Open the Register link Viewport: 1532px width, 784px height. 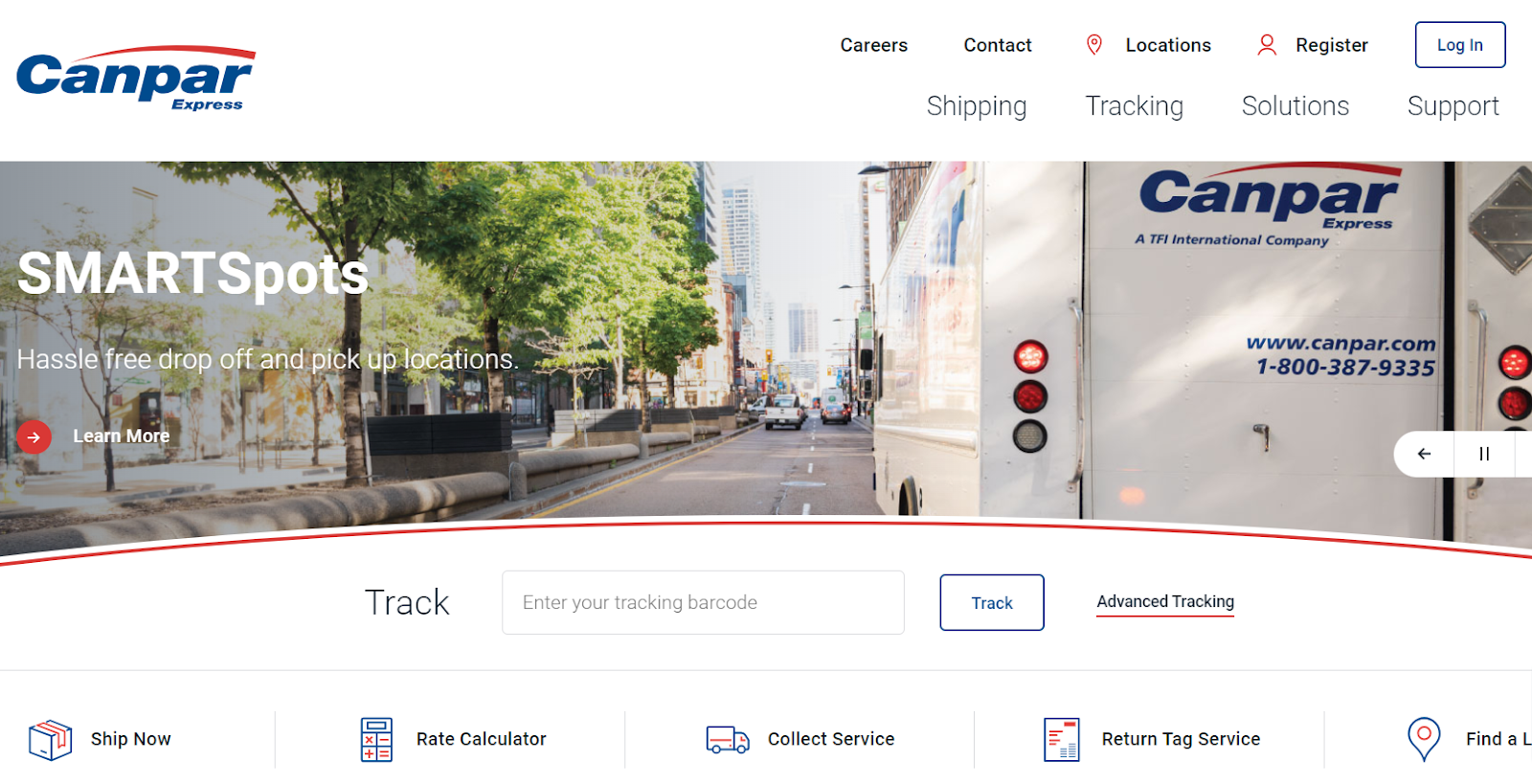pyautogui.click(x=1332, y=45)
